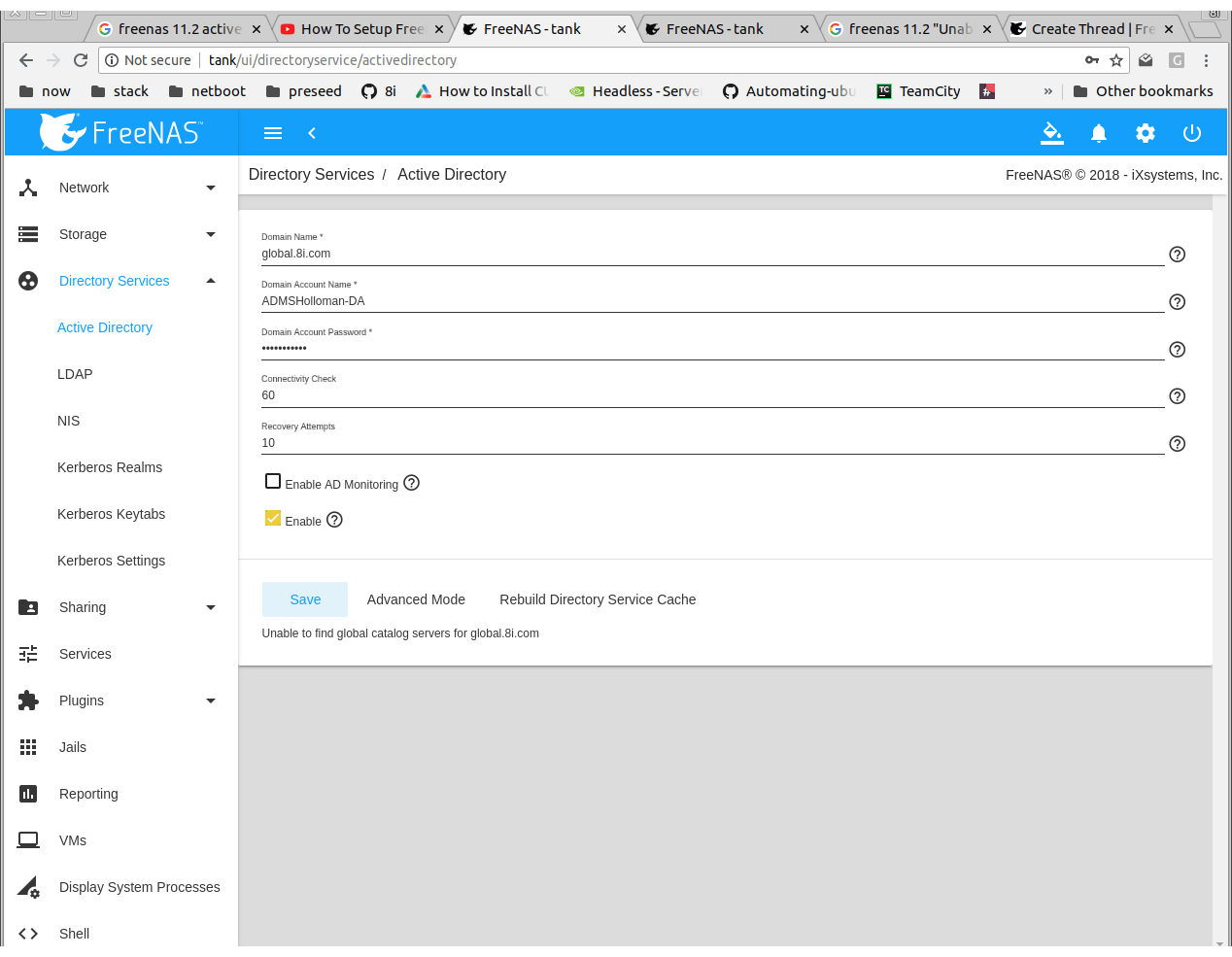
Task: Click the Reporting chart icon in the sidebar
Action: (x=28, y=794)
